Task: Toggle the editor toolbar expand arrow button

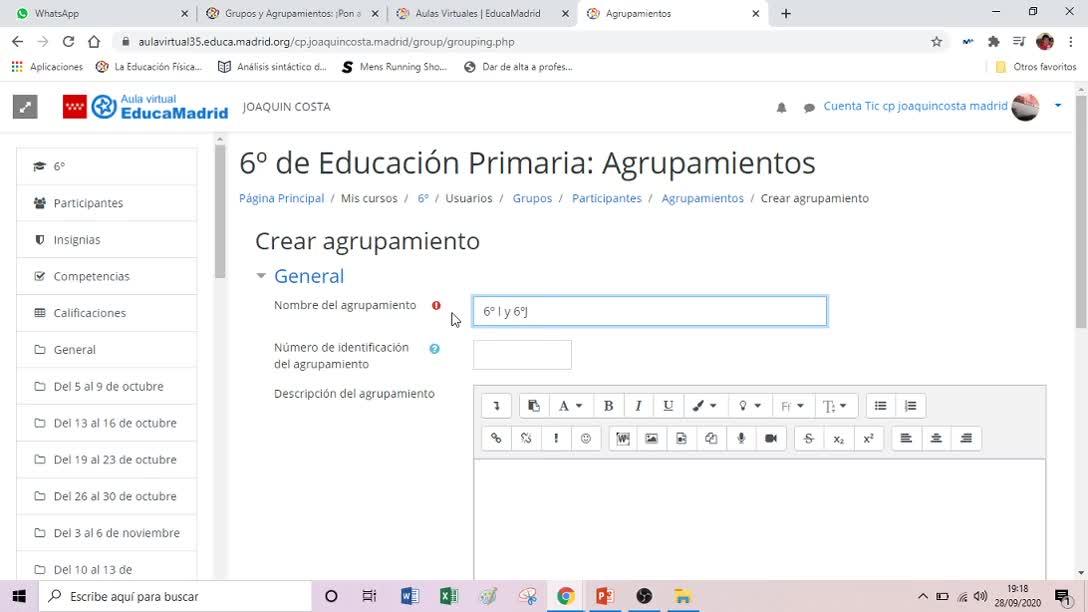Action: coord(496,406)
